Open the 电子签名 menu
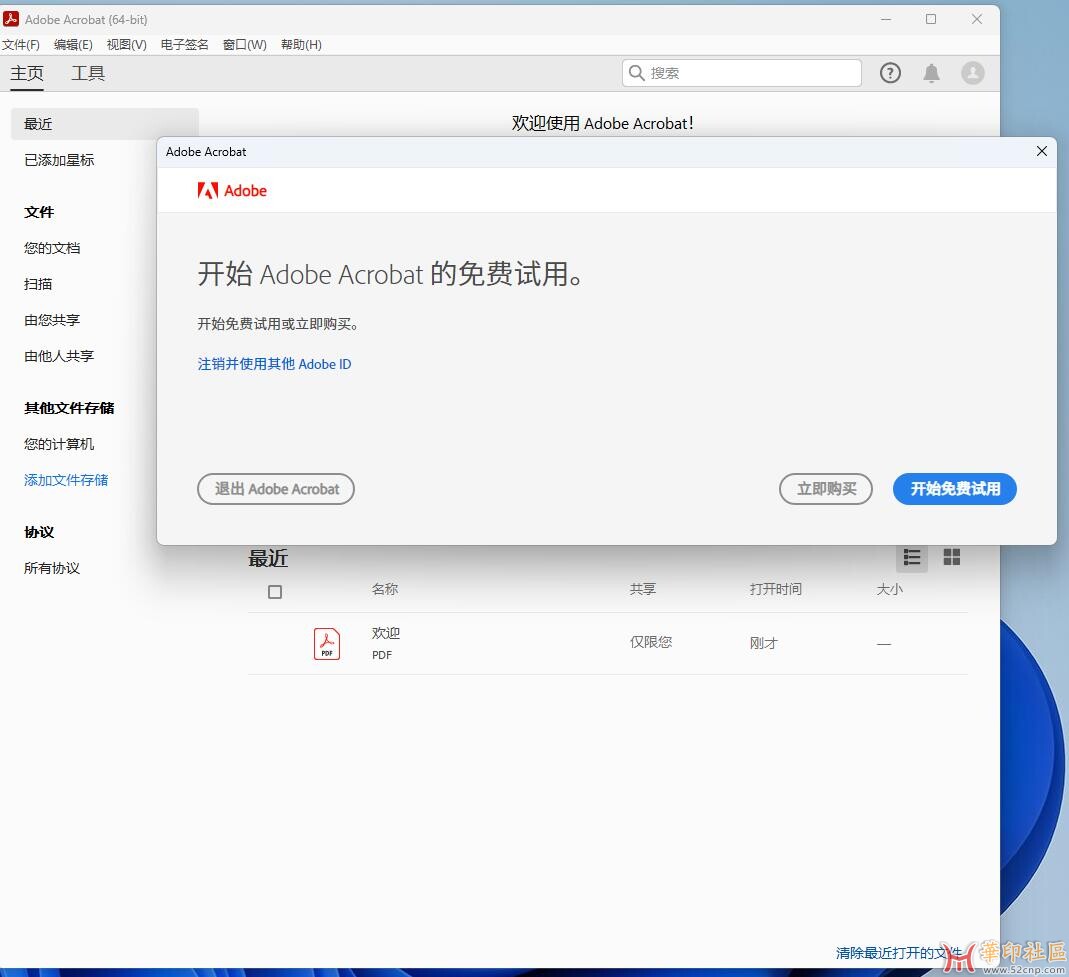The height and width of the screenshot is (977, 1069). (x=184, y=45)
